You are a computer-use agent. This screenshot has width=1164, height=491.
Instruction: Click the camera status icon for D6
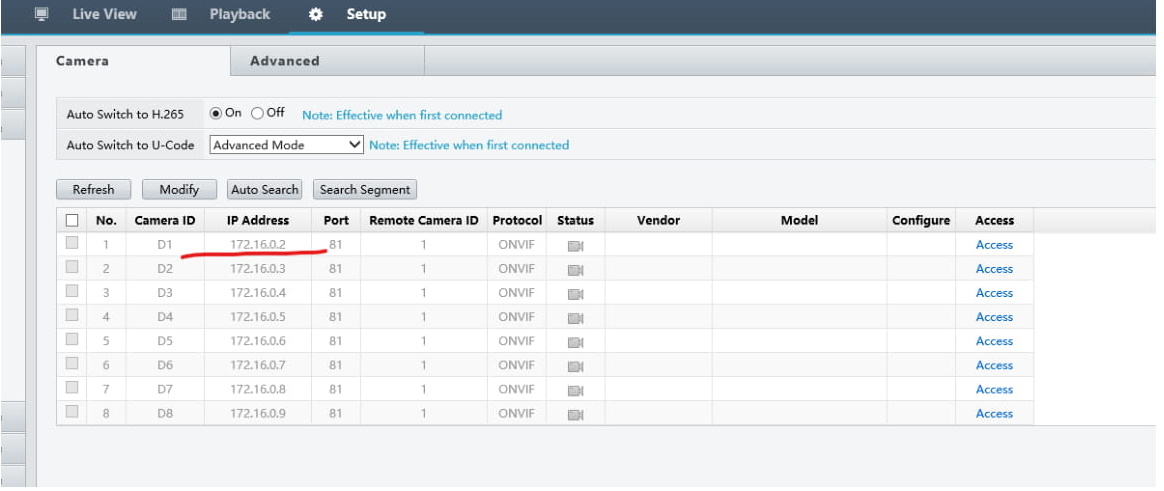tap(575, 366)
